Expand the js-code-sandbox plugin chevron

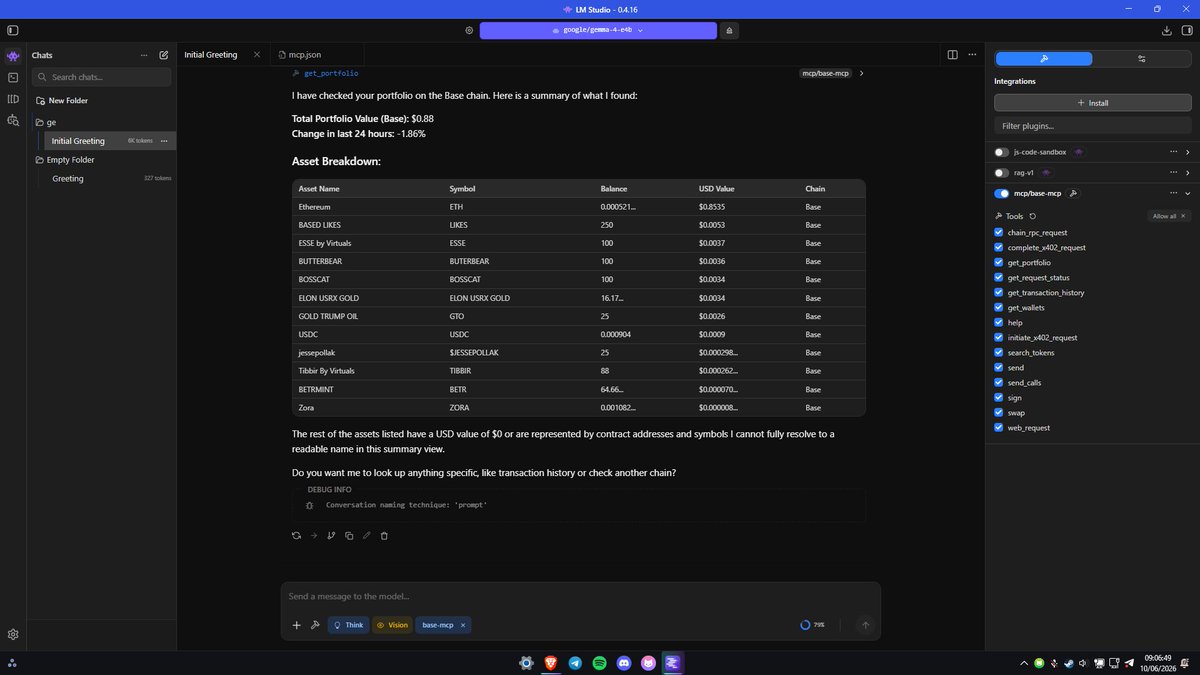point(1187,152)
